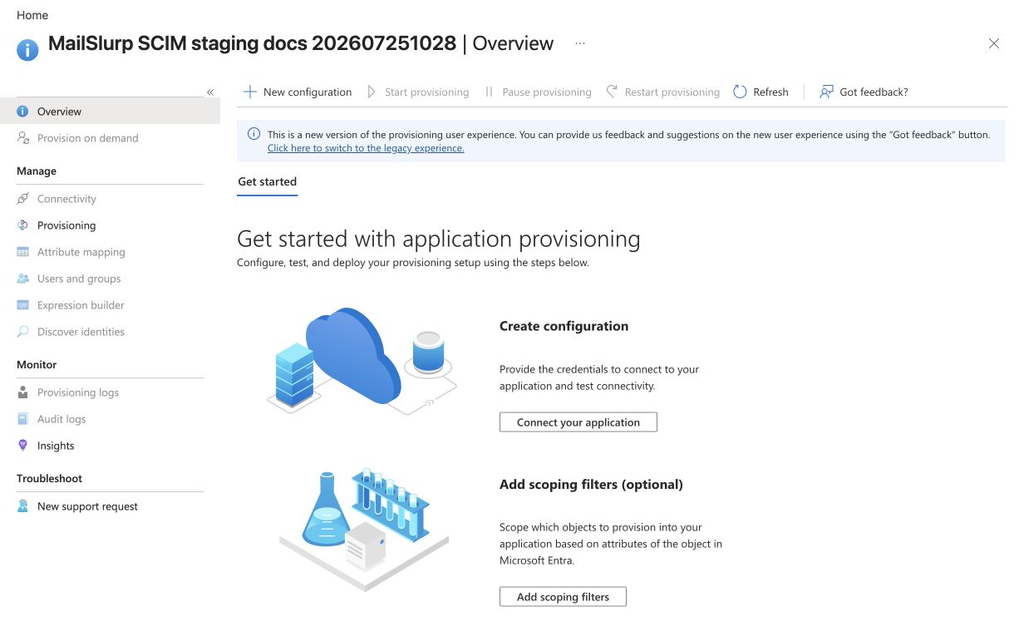Open Audit logs under Monitor

pyautogui.click(x=61, y=419)
